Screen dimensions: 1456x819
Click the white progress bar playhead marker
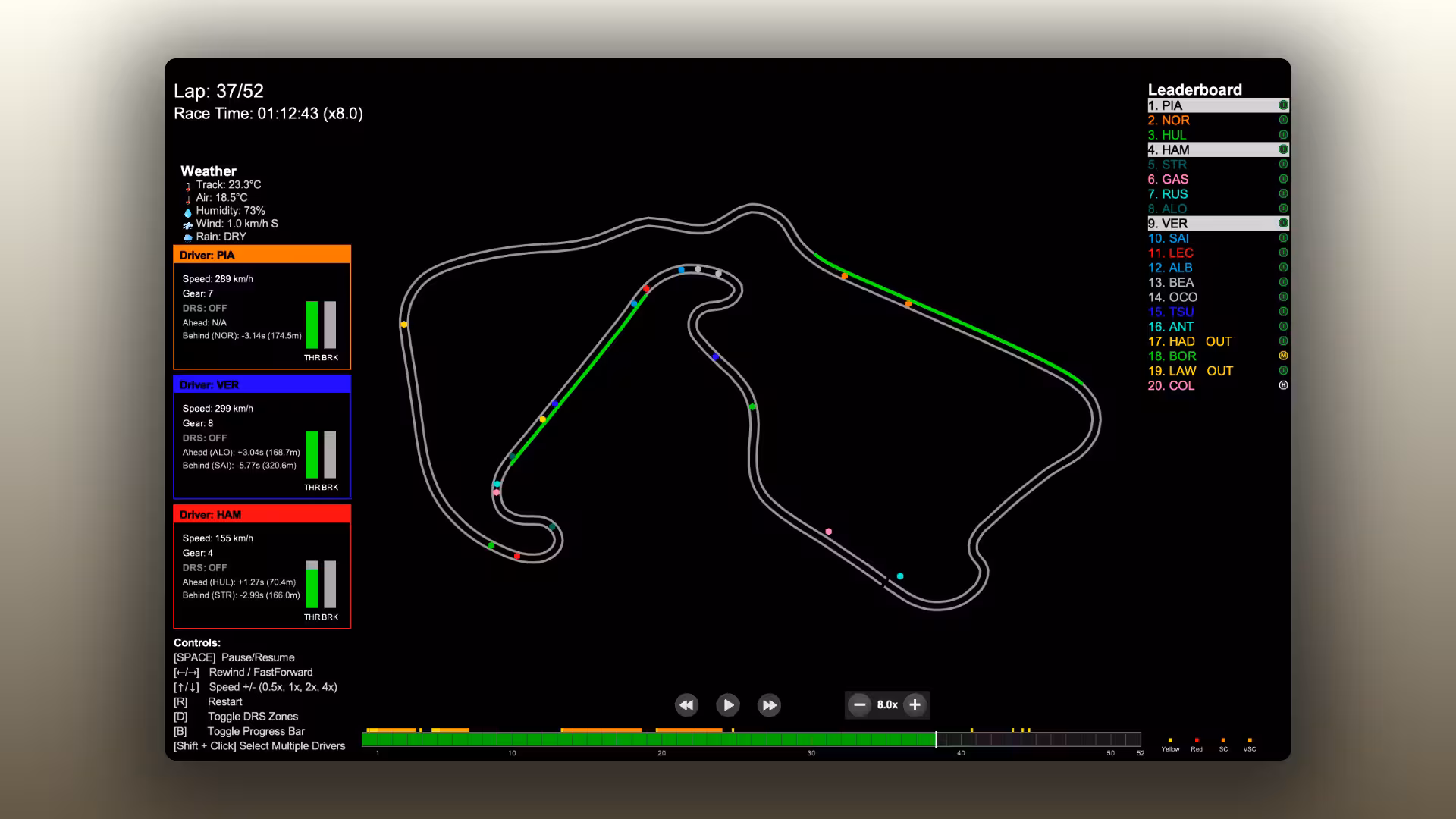[937, 739]
